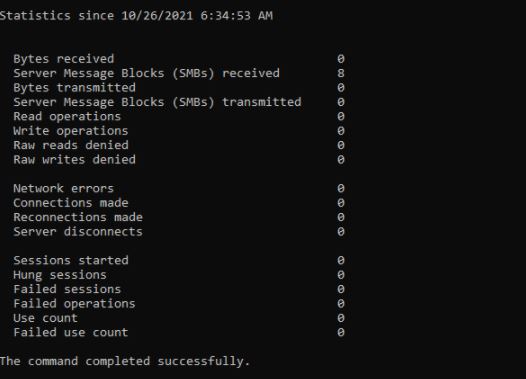Click the Bytes transmitted line
The width and height of the screenshot is (526, 379).
179,88
